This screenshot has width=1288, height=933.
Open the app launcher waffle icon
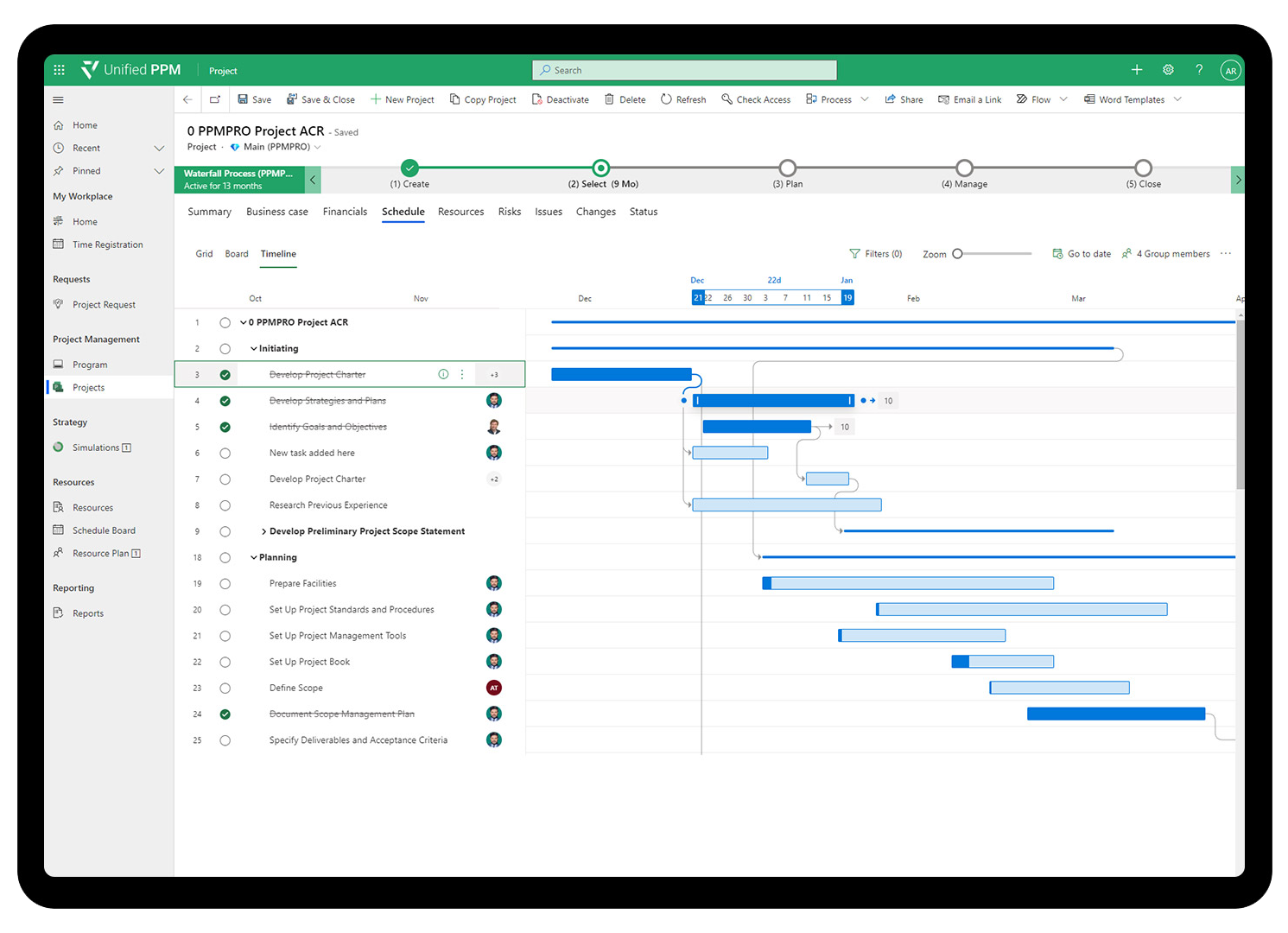59,70
